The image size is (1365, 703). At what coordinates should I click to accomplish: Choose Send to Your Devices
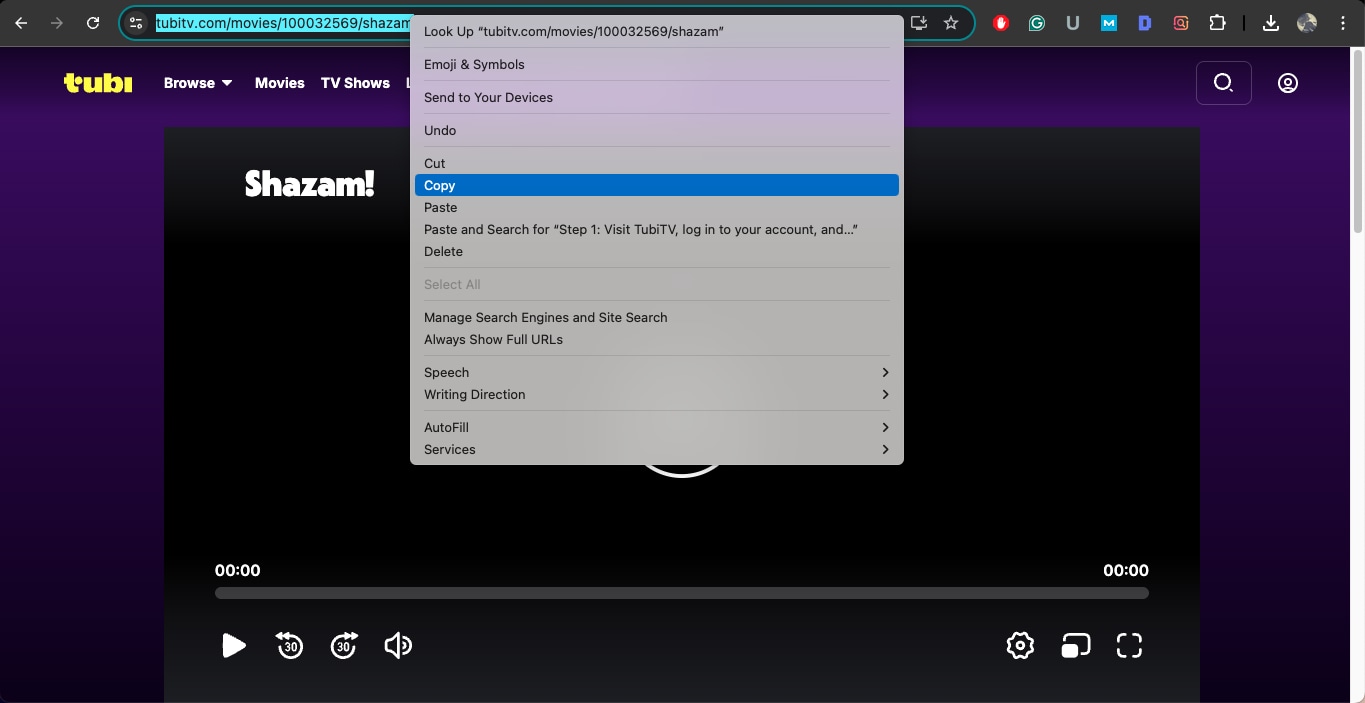[x=657, y=97]
